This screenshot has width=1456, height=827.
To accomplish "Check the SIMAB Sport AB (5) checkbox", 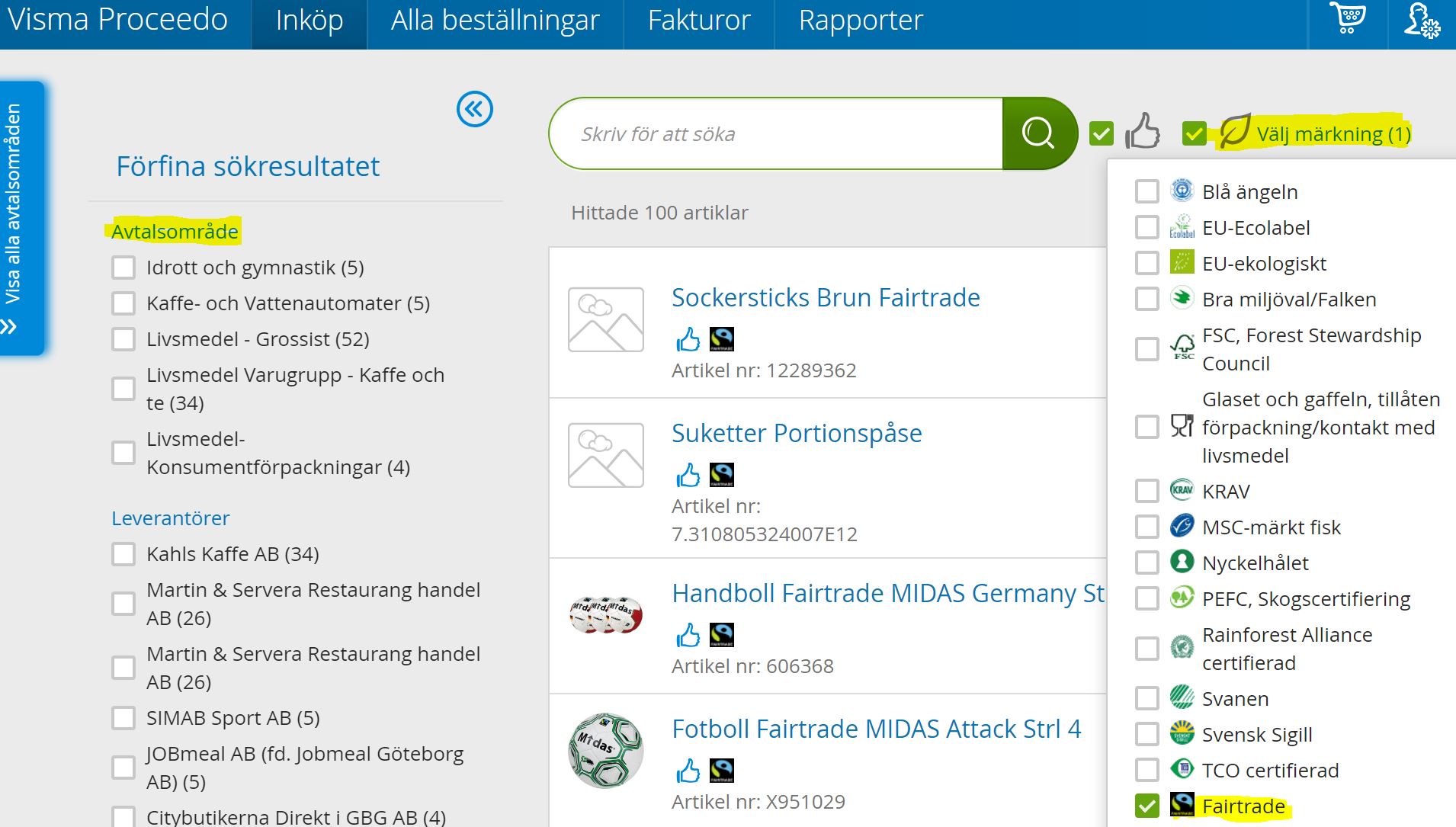I will pos(123,718).
